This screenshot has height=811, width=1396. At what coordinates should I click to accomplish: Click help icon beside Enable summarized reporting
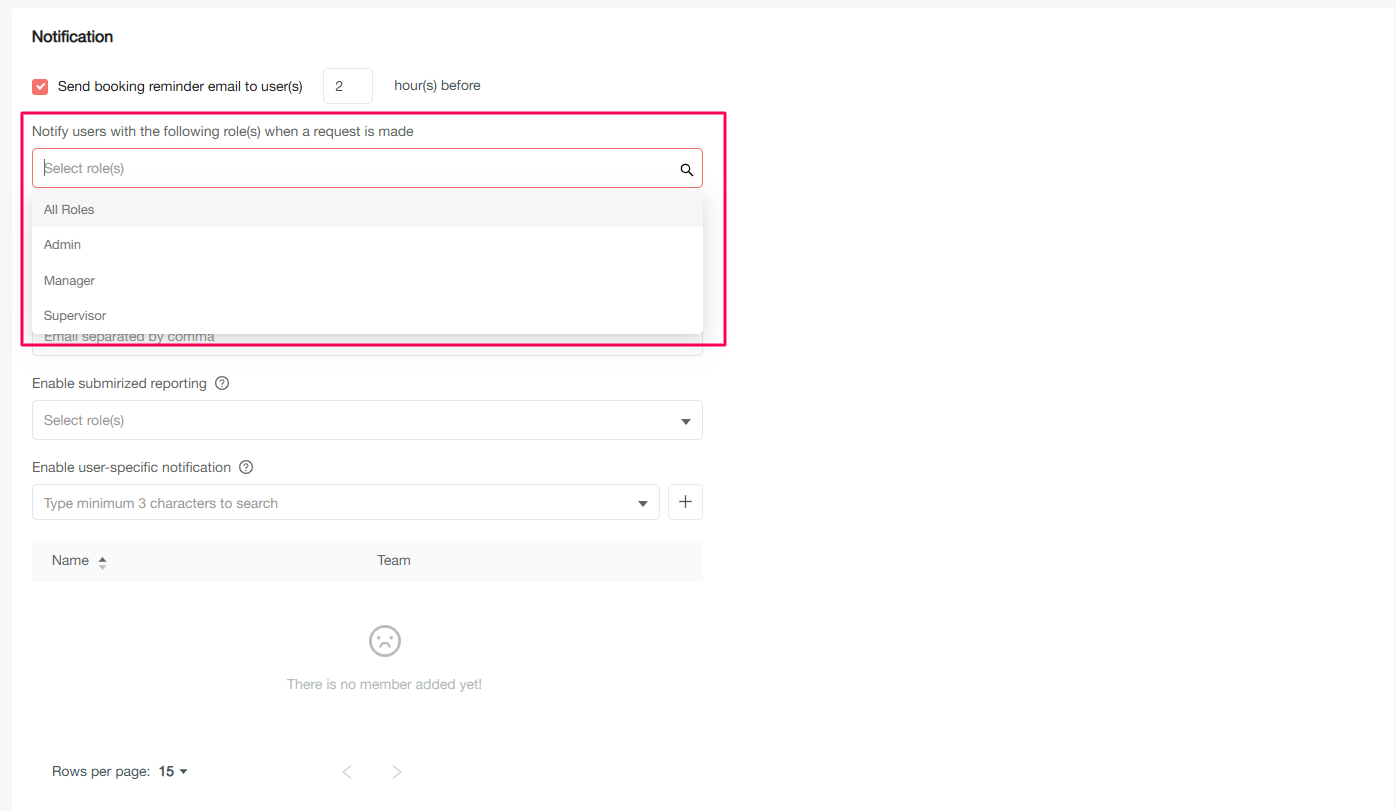pos(222,383)
